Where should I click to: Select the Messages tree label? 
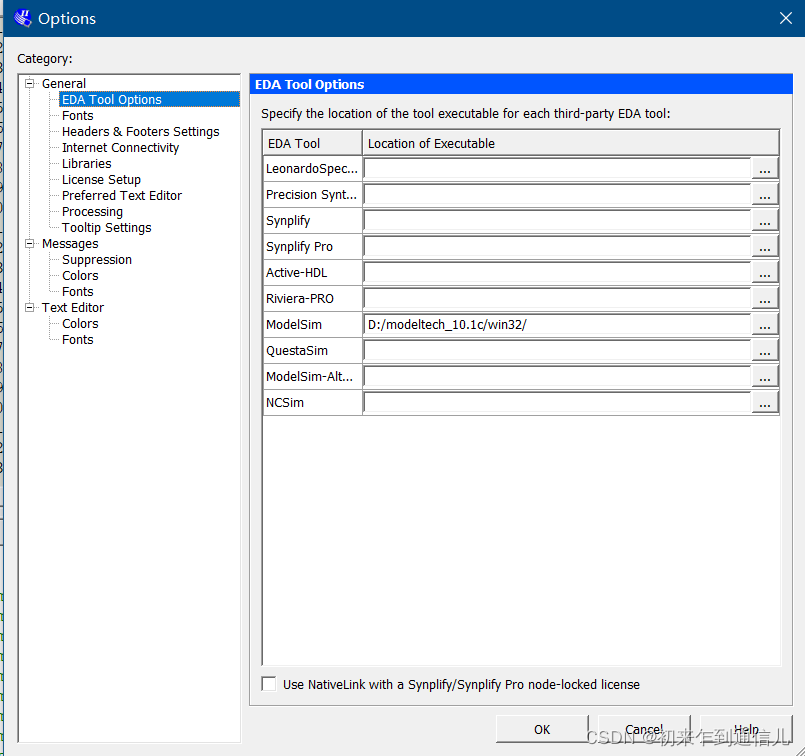pos(70,243)
